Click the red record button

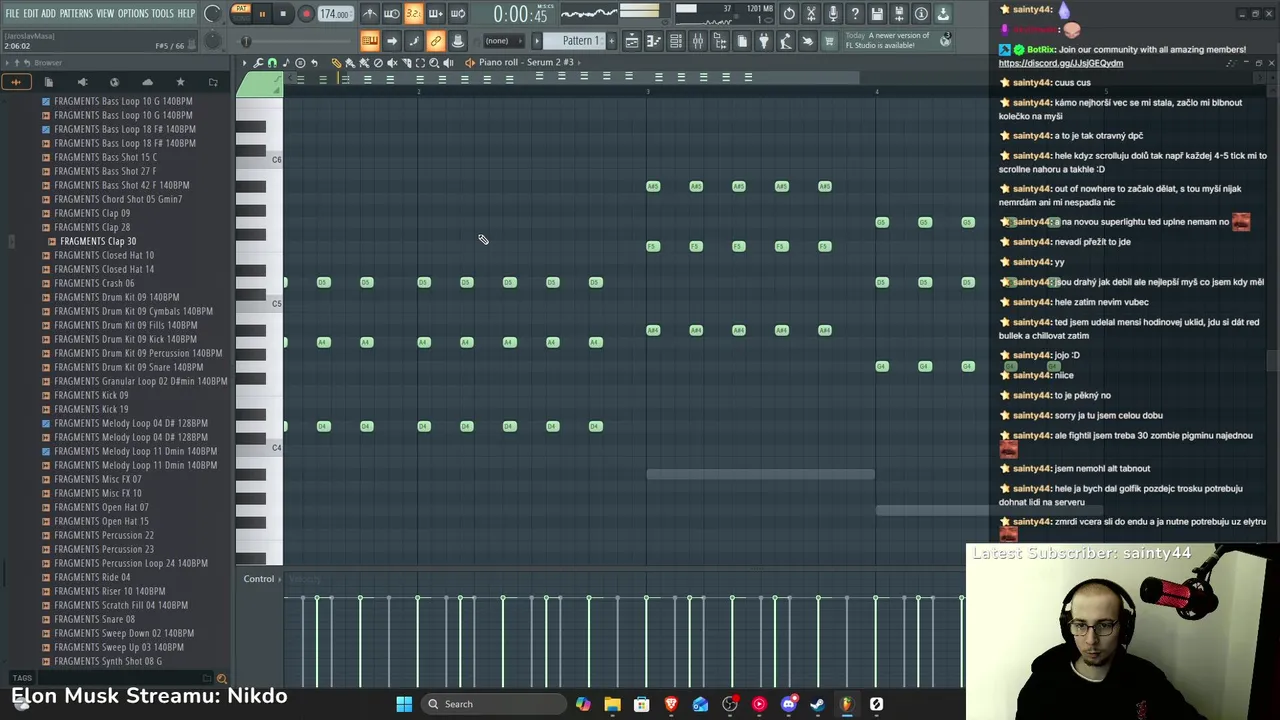(306, 14)
